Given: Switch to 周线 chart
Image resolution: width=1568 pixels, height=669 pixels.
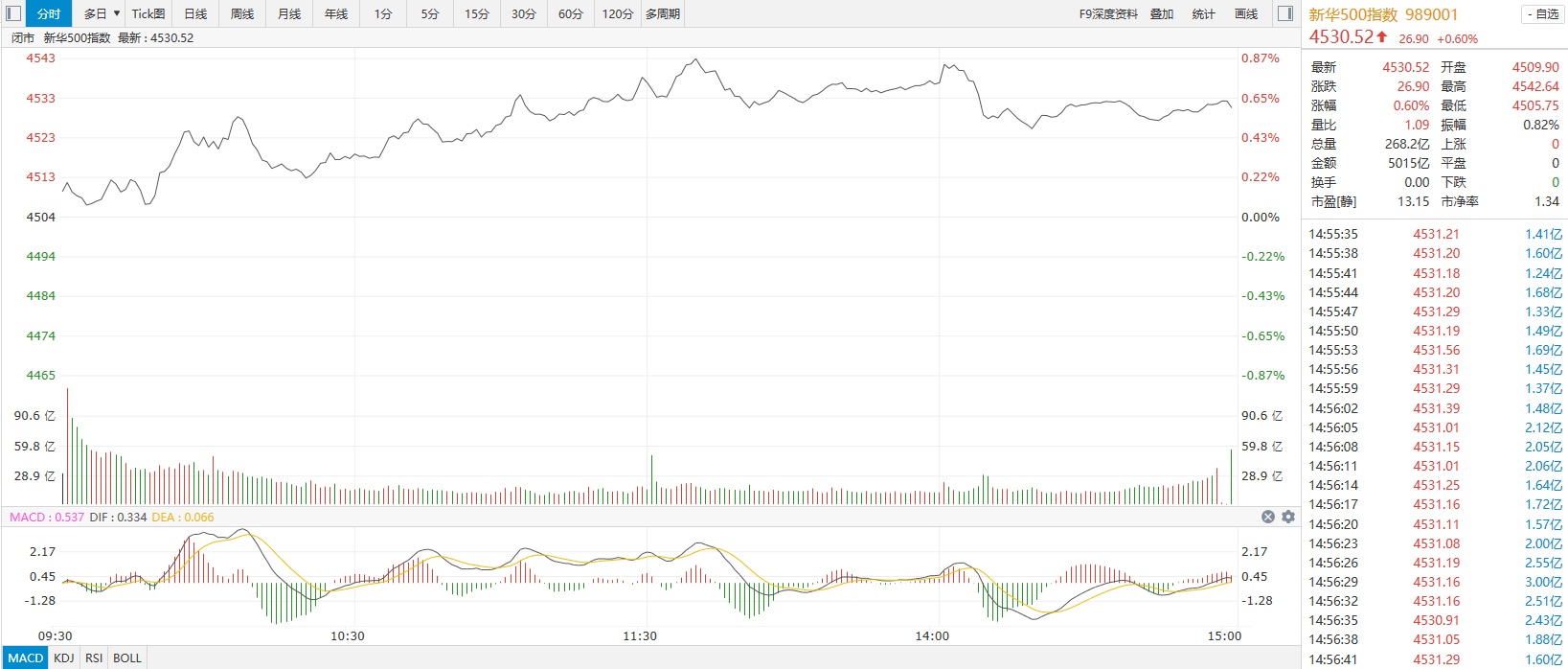Looking at the screenshot, I should 242,13.
